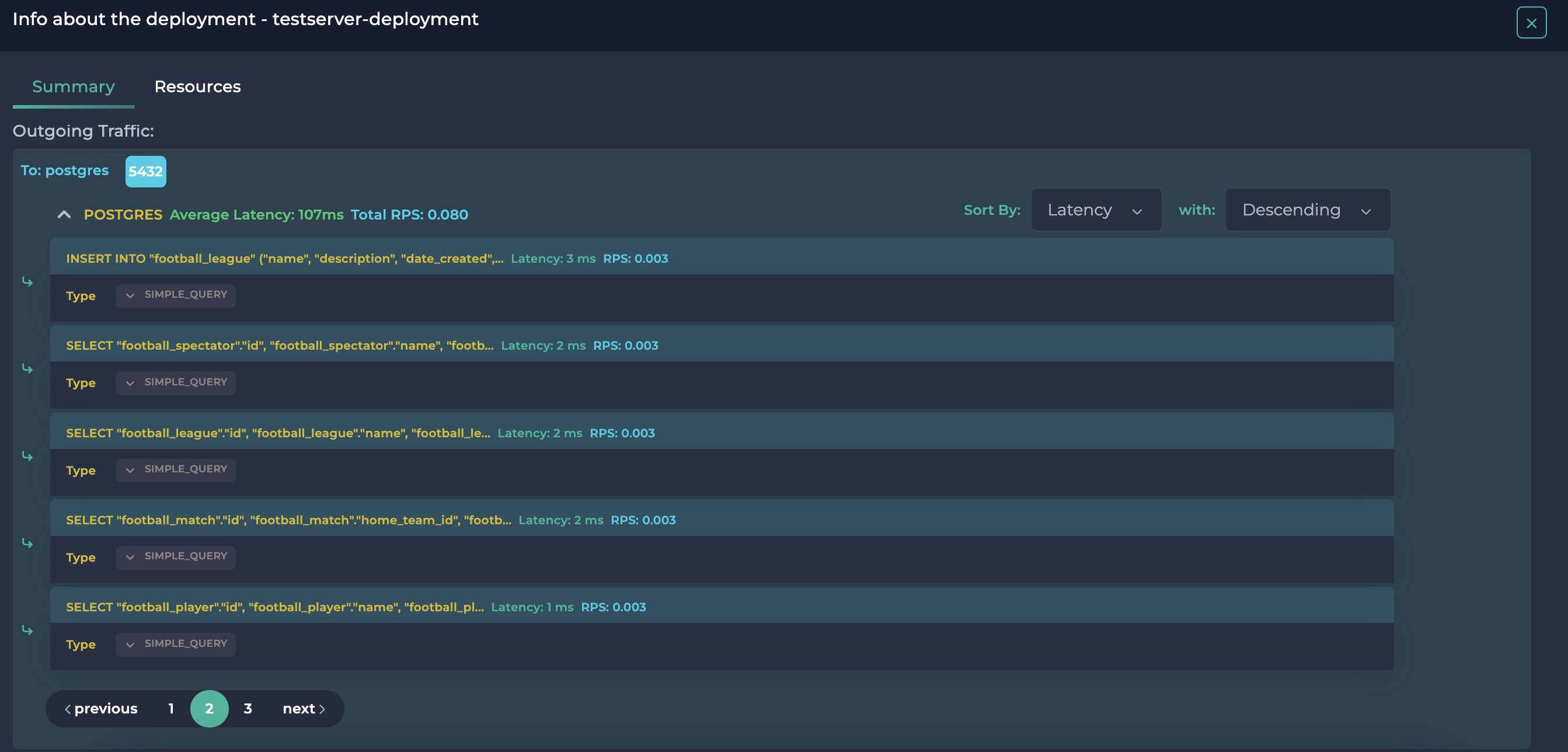1568x752 pixels.
Task: Click the 5432 port badge
Action: pyautogui.click(x=145, y=172)
